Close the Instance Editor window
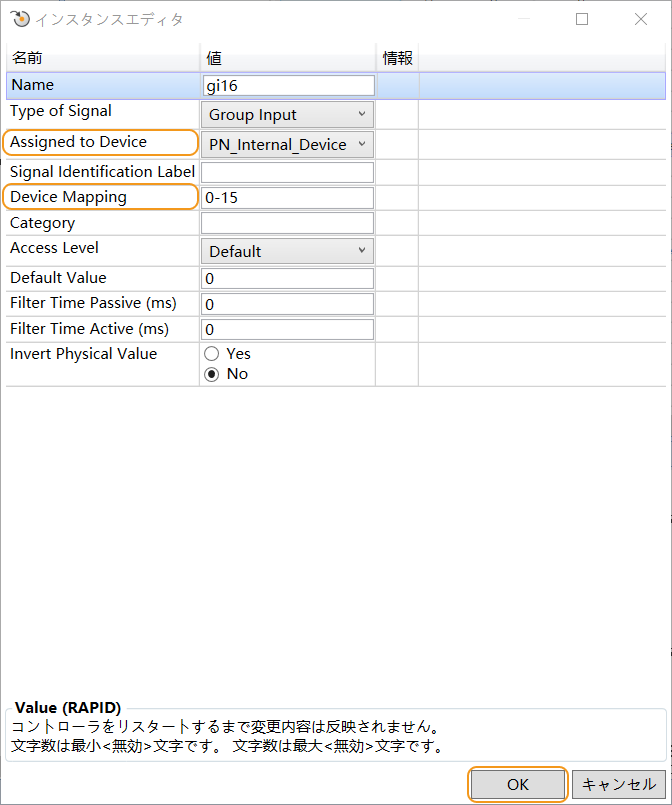The image size is (672, 805). [640, 19]
